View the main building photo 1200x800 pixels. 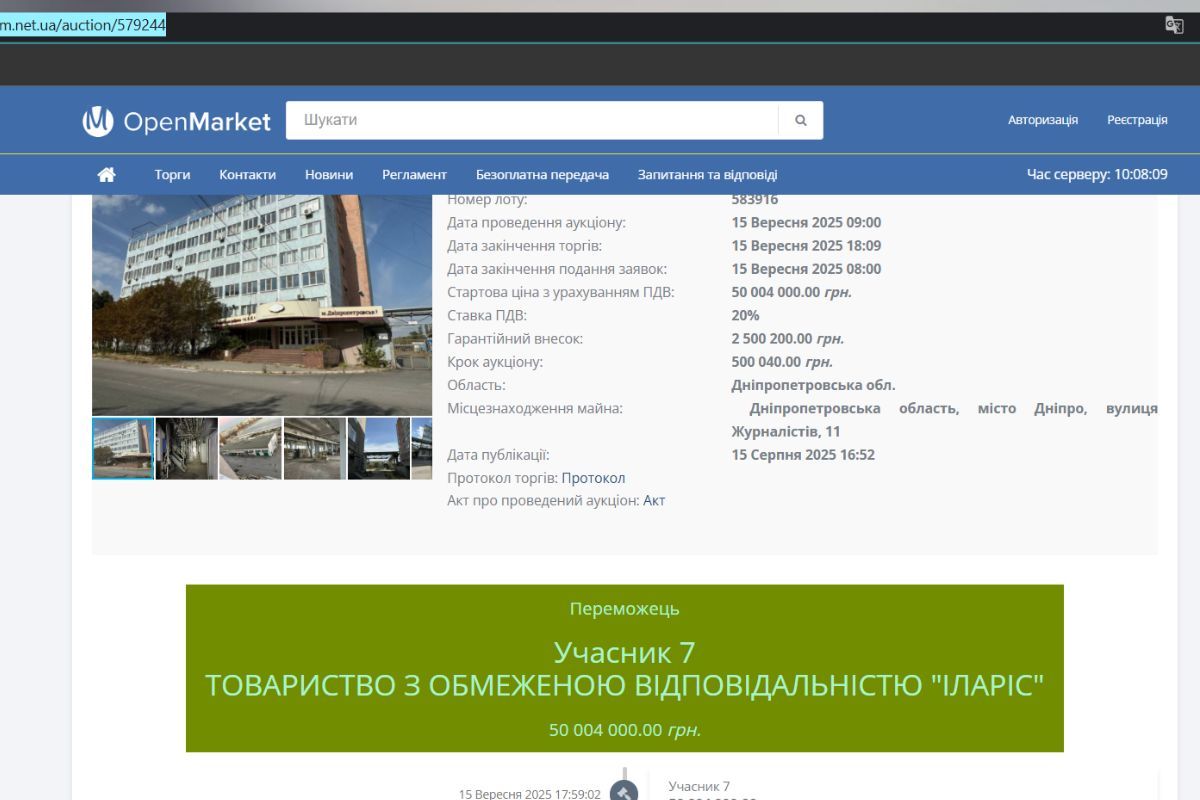pos(262,305)
